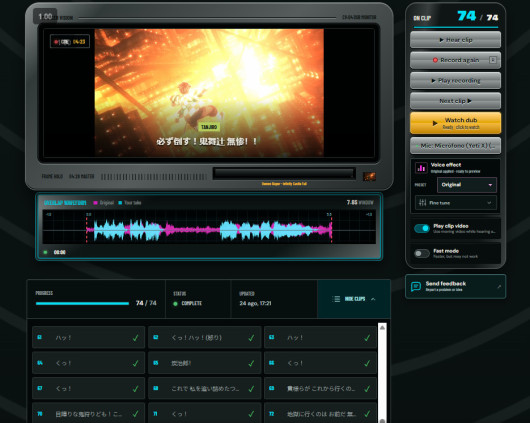Click the blue progress bar showing 74 / 74
530x423 pixels.
click(82, 303)
